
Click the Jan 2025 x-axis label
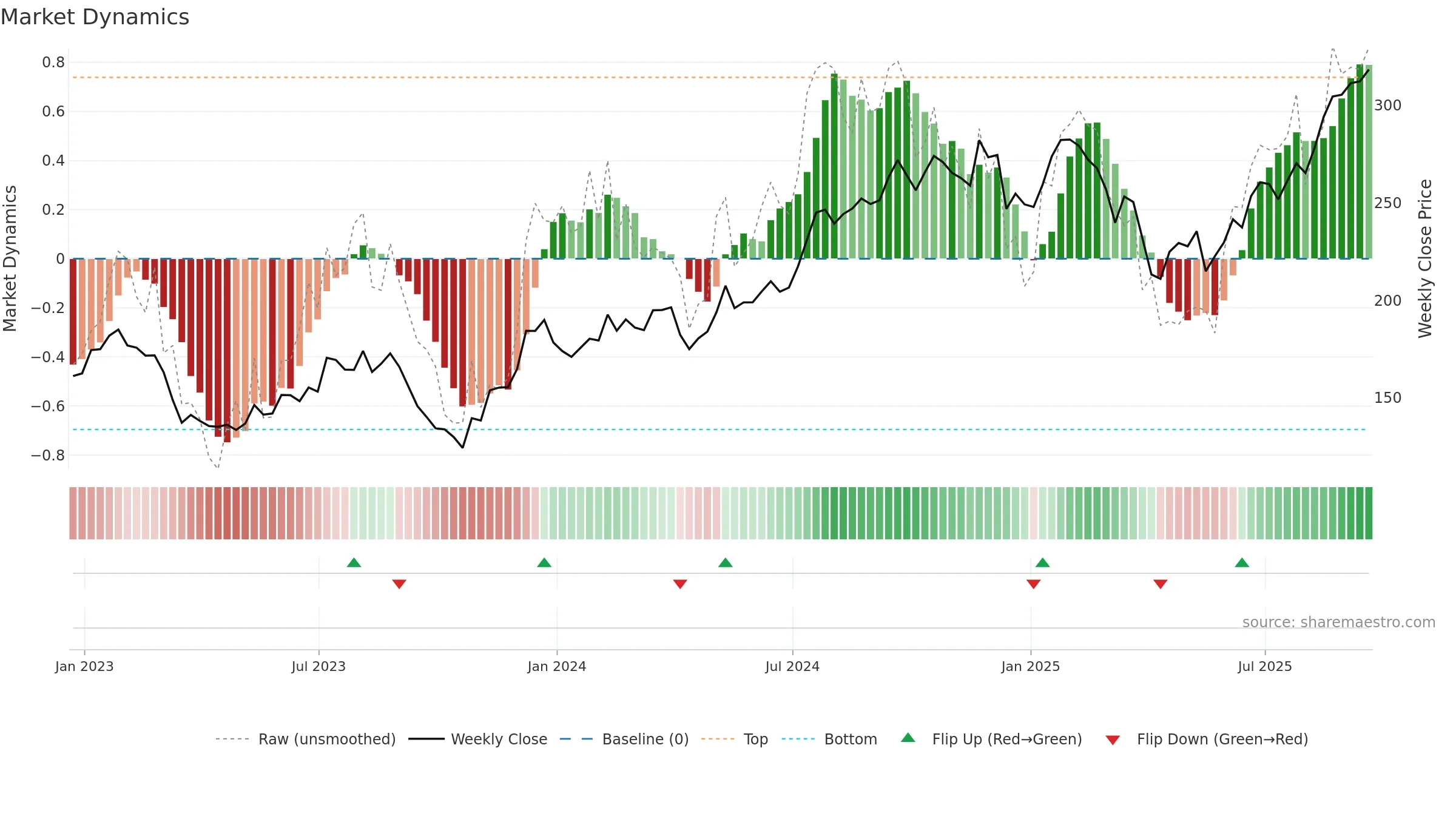click(x=1031, y=666)
